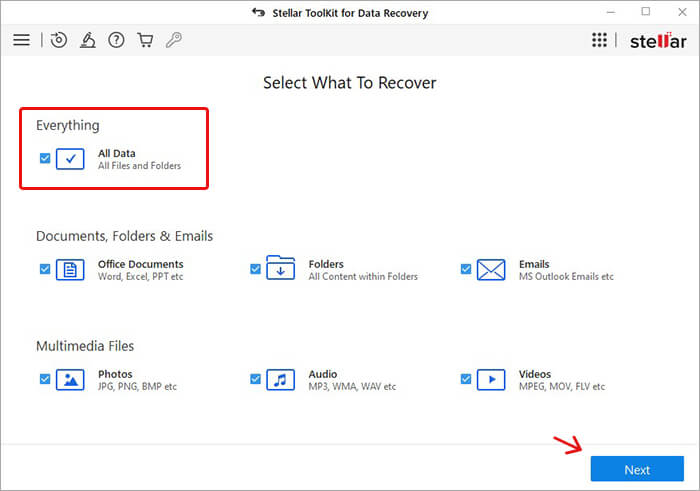700x491 pixels.
Task: Click the Office Documents page icon
Action: (70, 270)
